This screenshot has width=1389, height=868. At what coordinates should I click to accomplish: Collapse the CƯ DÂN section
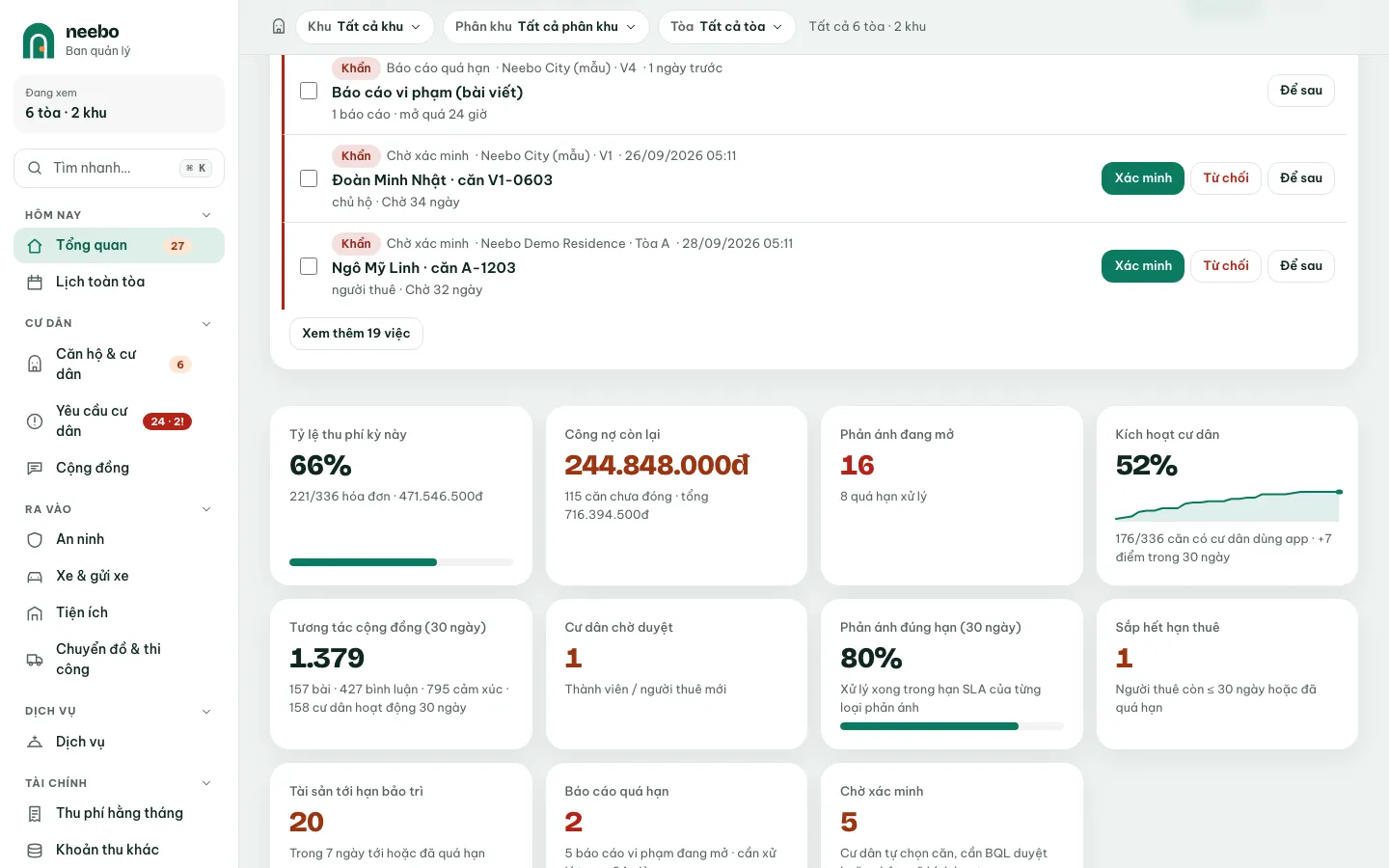coord(206,324)
